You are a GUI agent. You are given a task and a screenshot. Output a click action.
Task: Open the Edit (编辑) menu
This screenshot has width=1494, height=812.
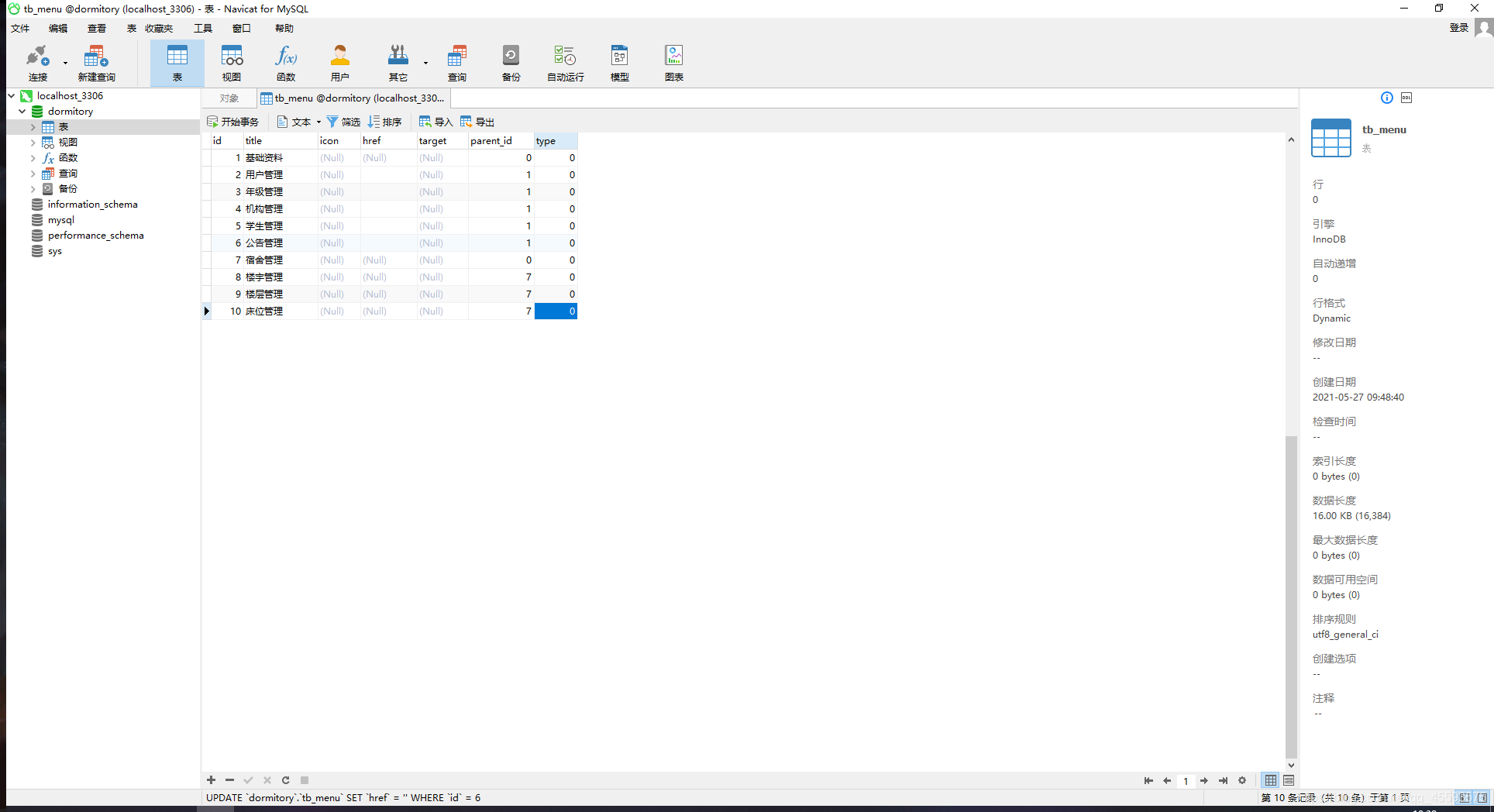[58, 28]
